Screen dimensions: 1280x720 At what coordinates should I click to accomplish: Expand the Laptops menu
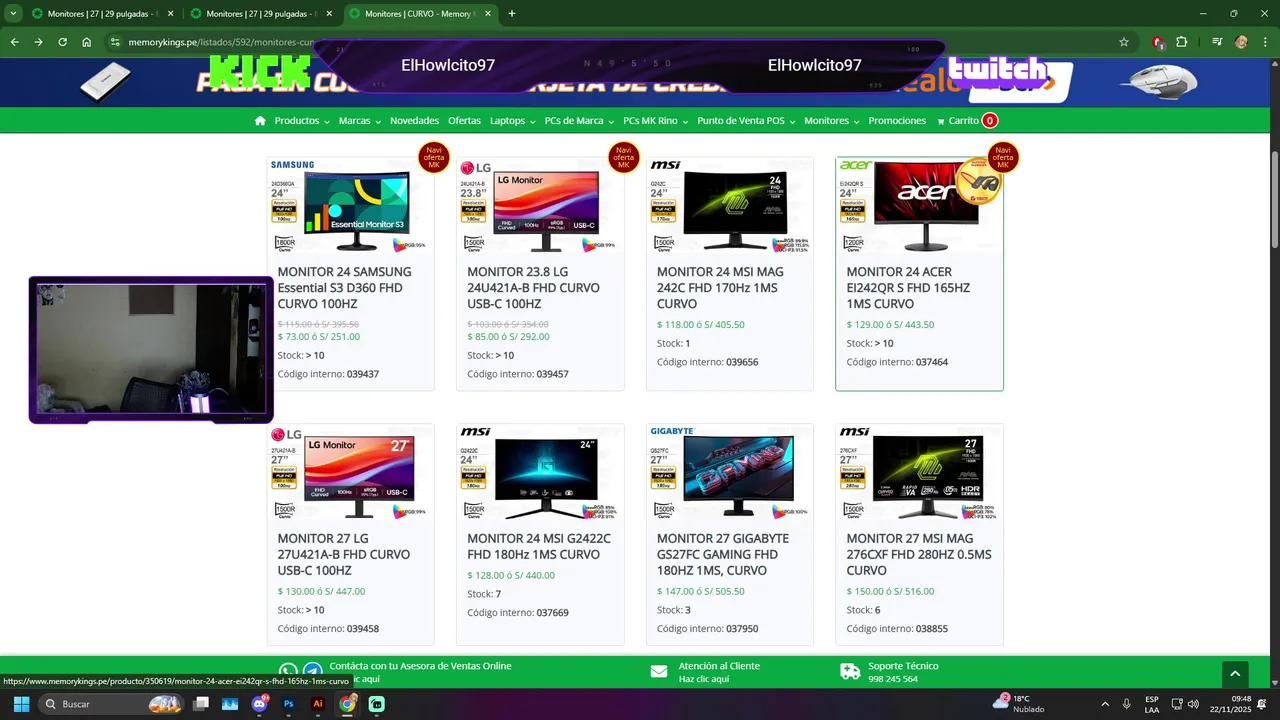click(x=513, y=120)
